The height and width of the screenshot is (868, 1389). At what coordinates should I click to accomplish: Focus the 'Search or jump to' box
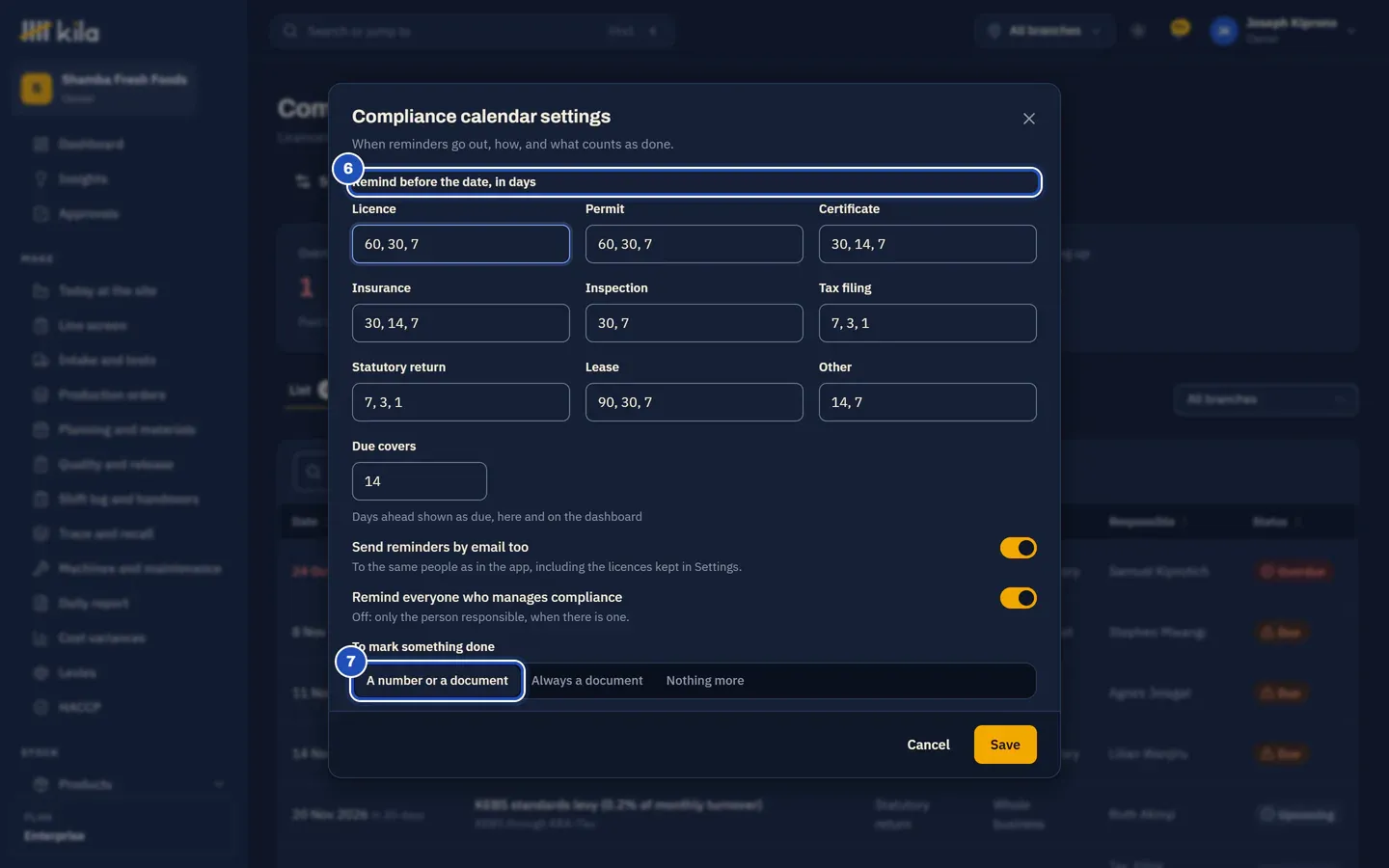coord(473,31)
